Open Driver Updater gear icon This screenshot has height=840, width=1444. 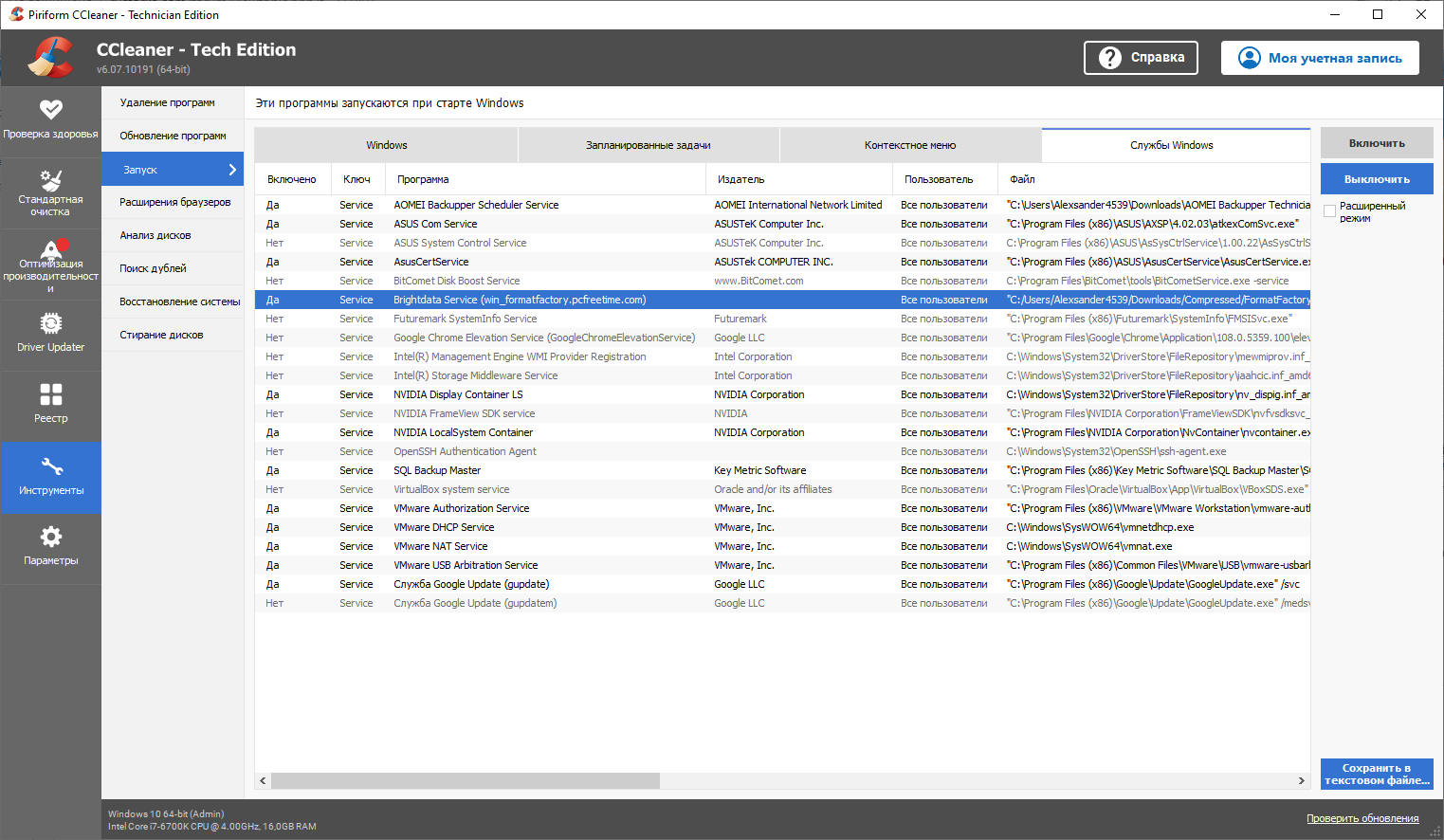point(50,324)
